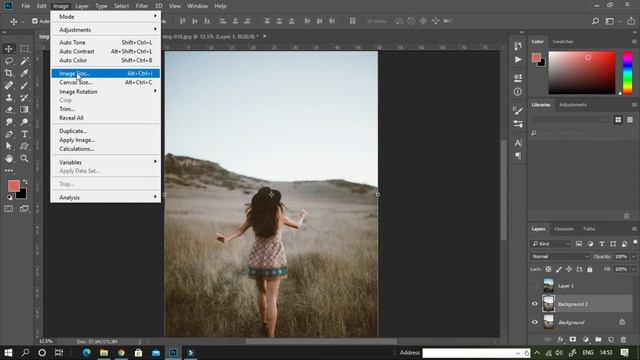Select the Horizontal Type tool
The width and height of the screenshot is (640, 360).
pyautogui.click(x=24, y=134)
